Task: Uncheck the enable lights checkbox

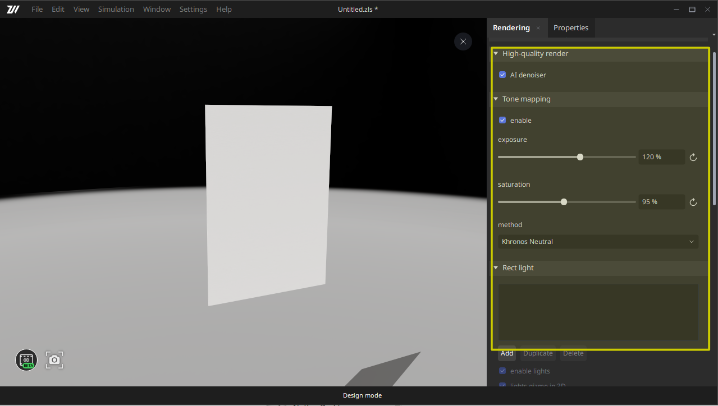Action: [x=502, y=371]
